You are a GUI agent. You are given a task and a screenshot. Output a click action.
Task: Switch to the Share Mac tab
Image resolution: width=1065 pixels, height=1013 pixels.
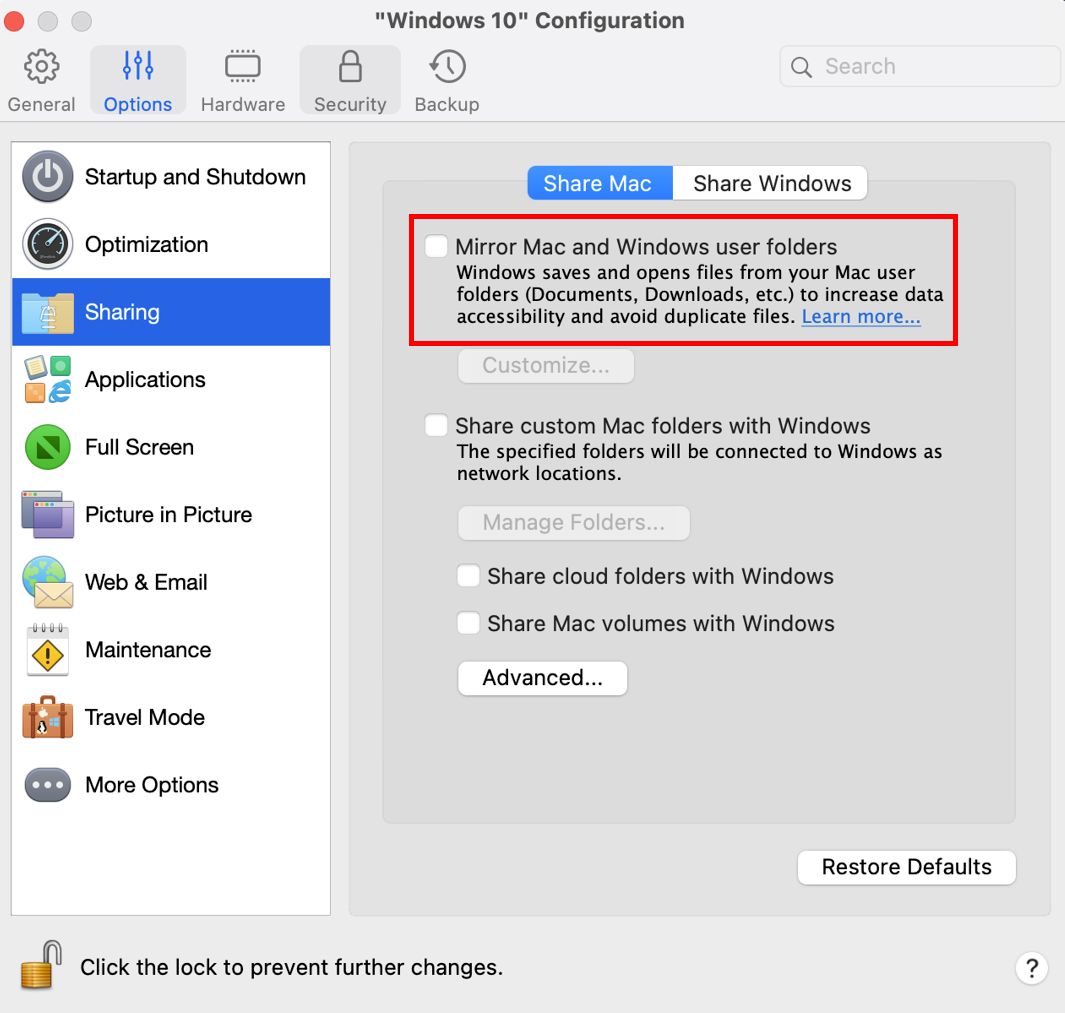(x=600, y=183)
